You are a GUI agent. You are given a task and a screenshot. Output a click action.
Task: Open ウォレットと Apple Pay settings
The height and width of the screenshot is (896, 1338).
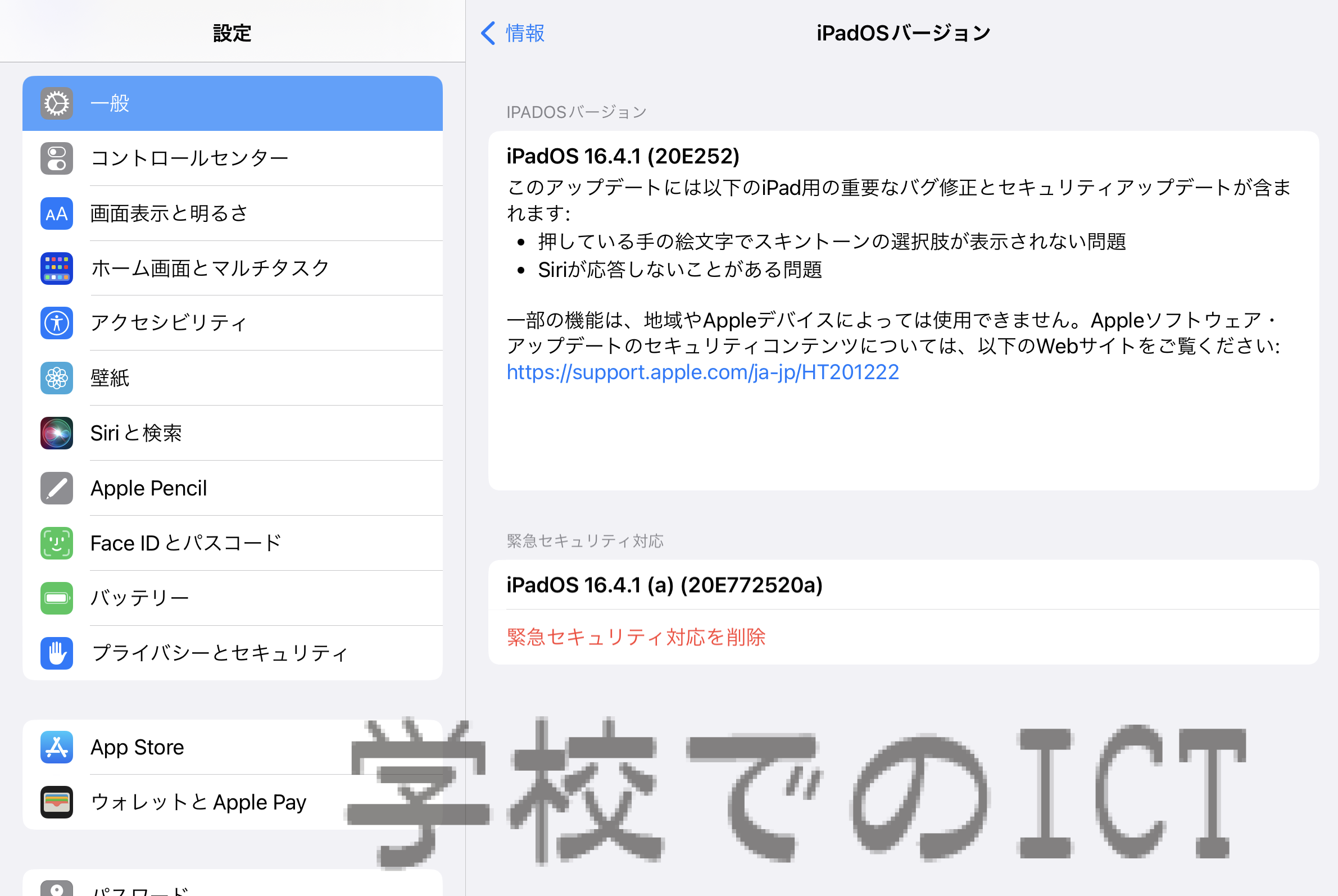tap(233, 802)
